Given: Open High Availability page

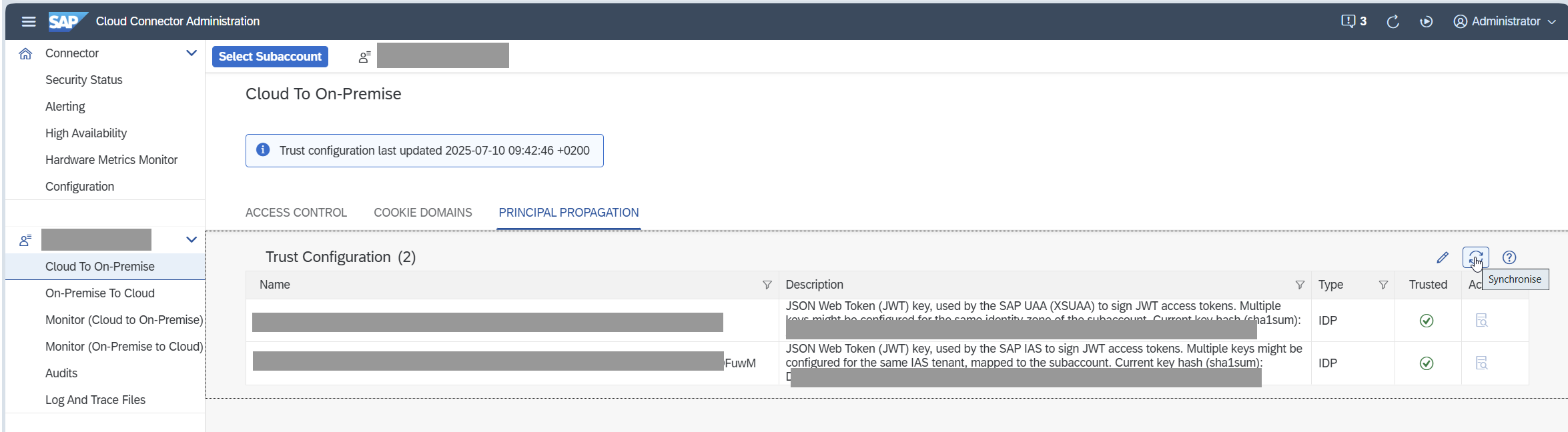Looking at the screenshot, I should tap(86, 133).
